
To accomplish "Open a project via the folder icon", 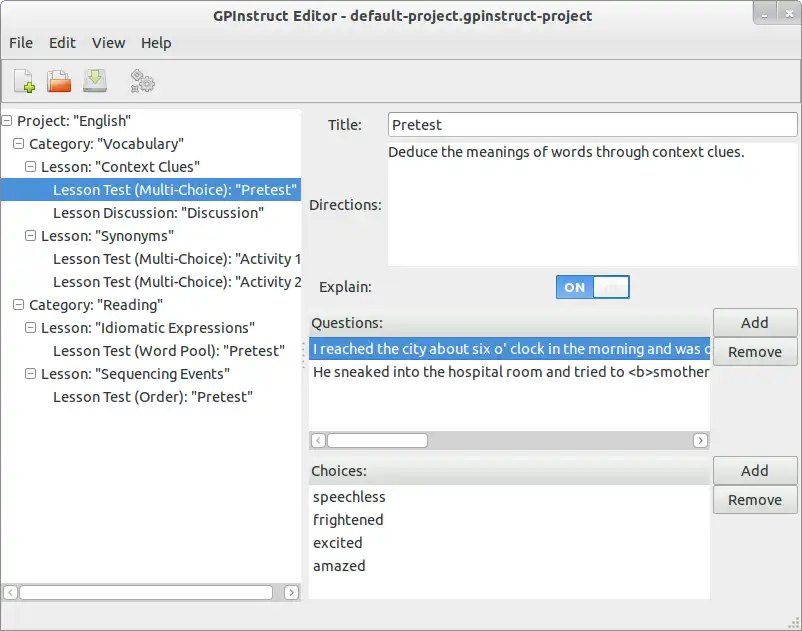I will coord(59,81).
